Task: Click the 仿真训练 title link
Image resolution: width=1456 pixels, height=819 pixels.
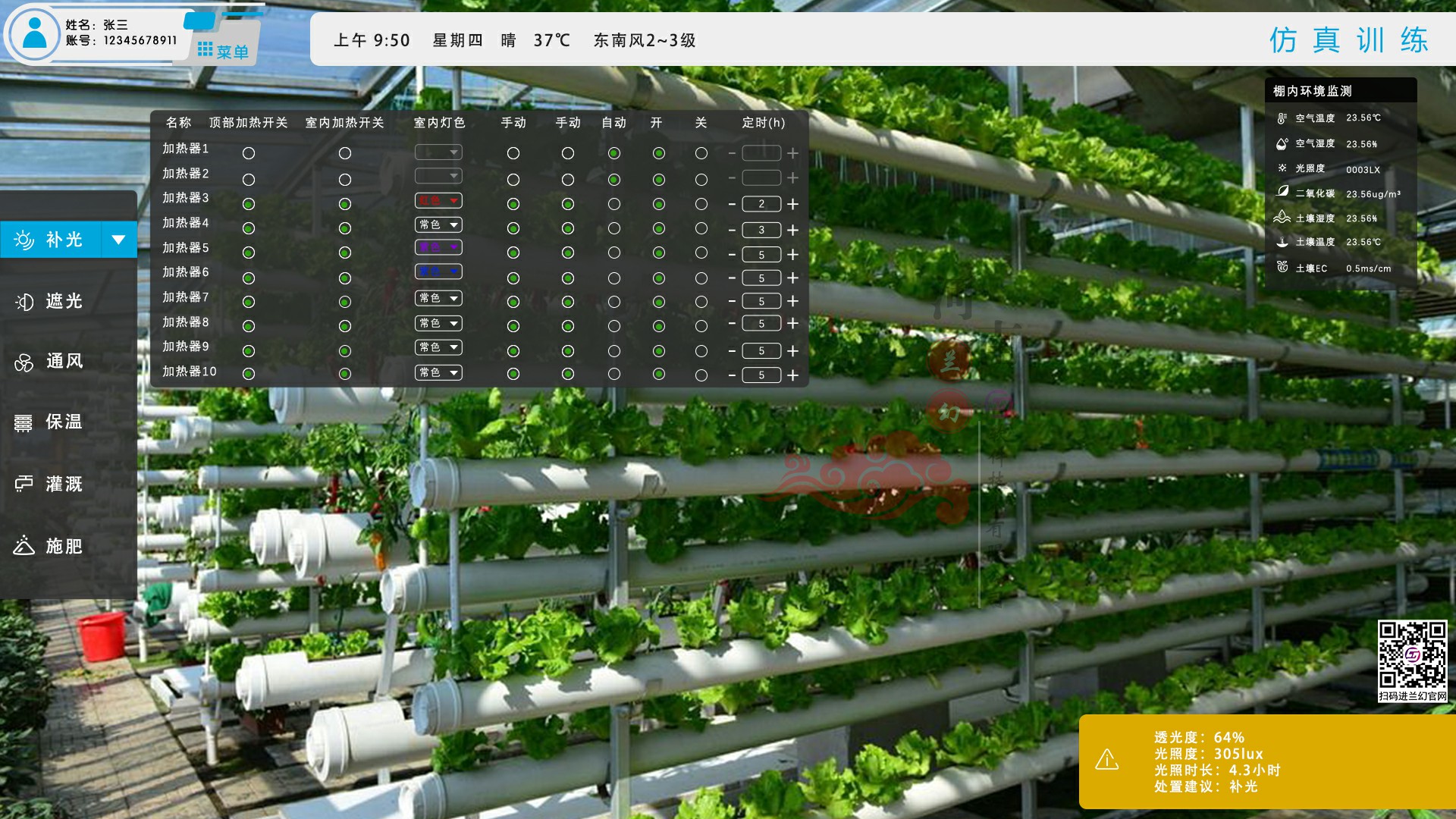Action: [1348, 39]
